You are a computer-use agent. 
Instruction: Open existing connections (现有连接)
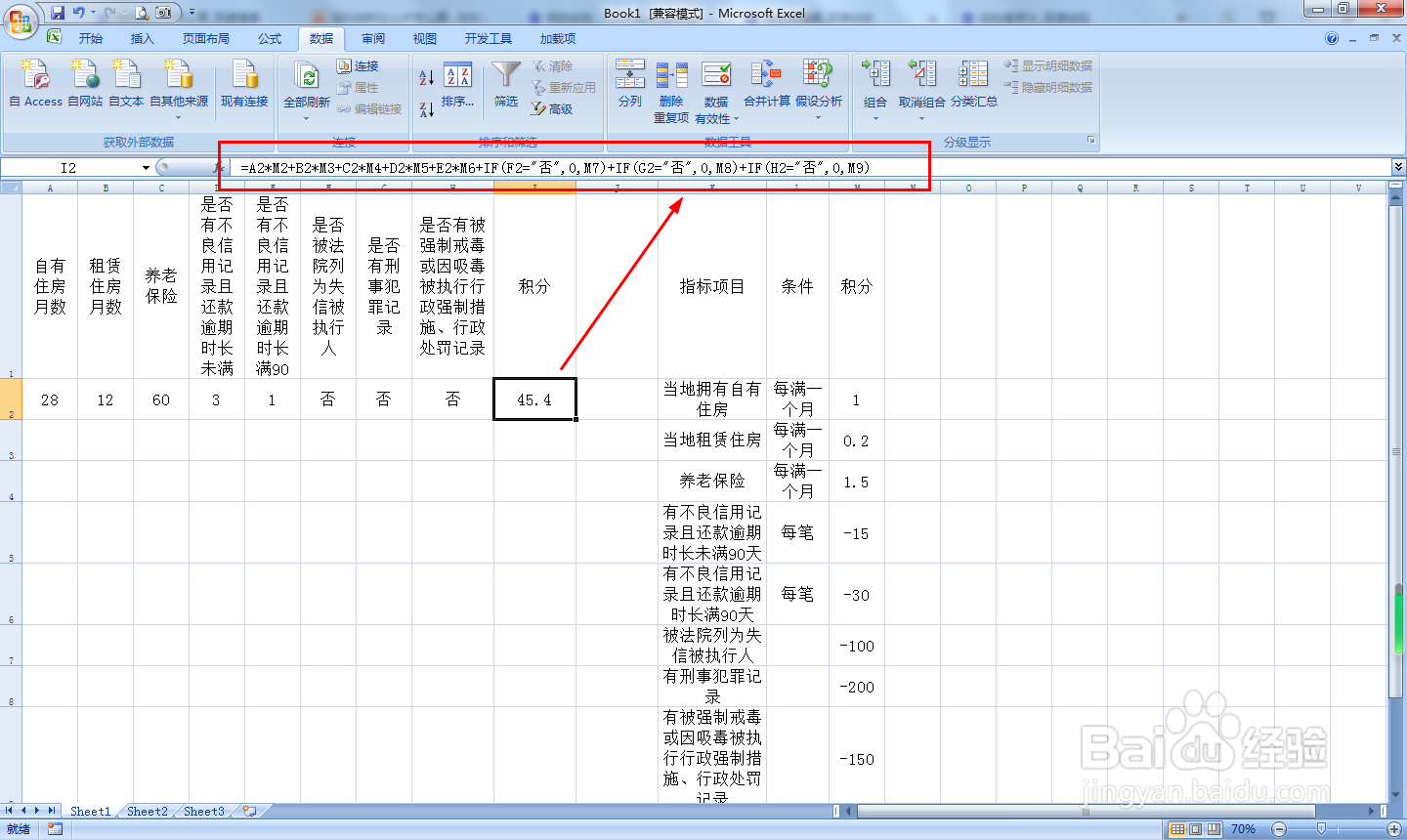point(244,83)
